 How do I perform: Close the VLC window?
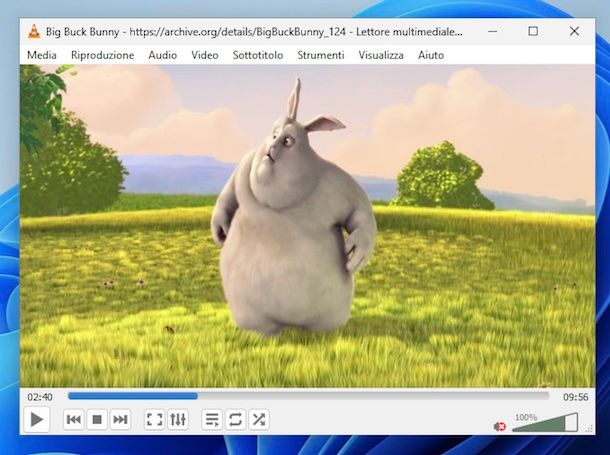(x=574, y=31)
